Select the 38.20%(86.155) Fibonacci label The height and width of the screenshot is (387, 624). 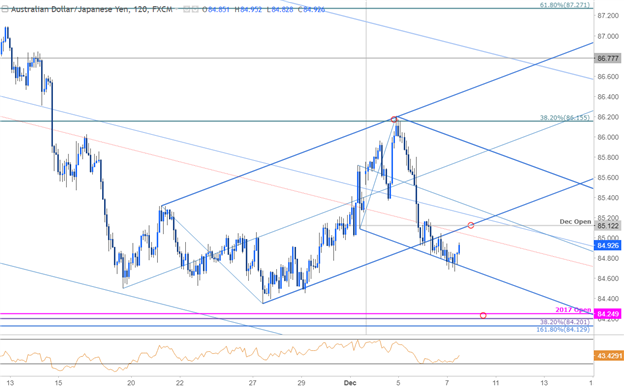tap(565, 118)
